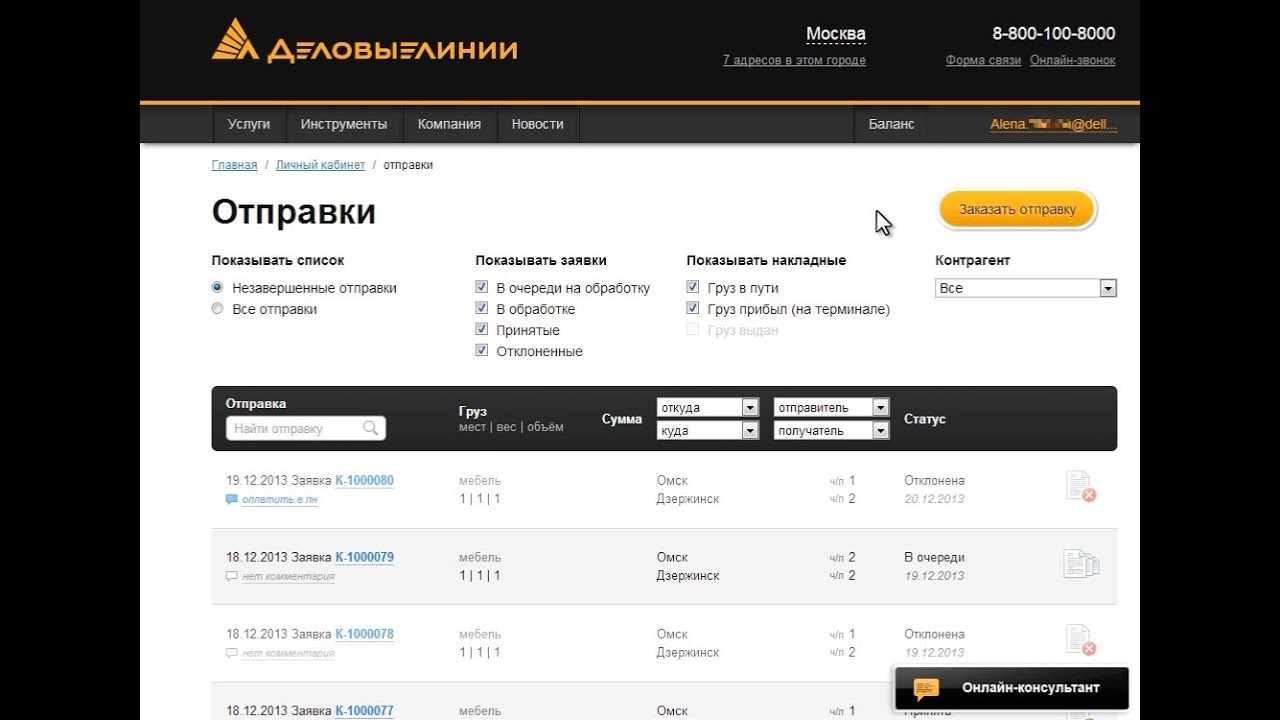Open the Онлайн-консультант chat widget
Screen dimensions: 1280x720
[x=1011, y=688]
